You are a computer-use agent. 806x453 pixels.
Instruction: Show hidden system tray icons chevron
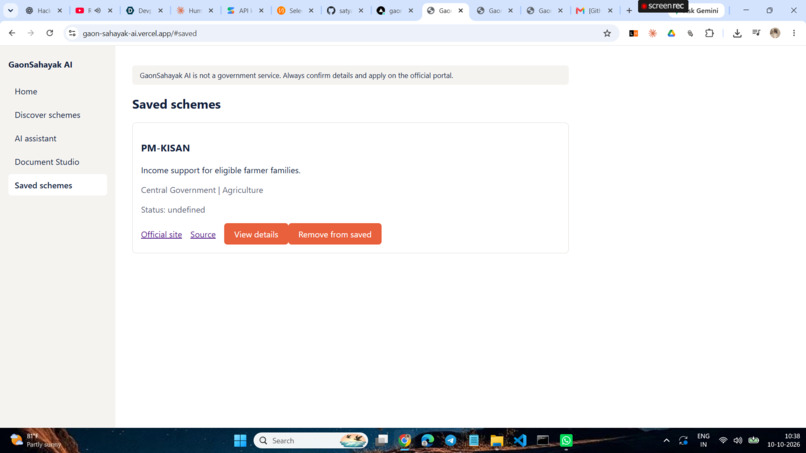[666, 441]
